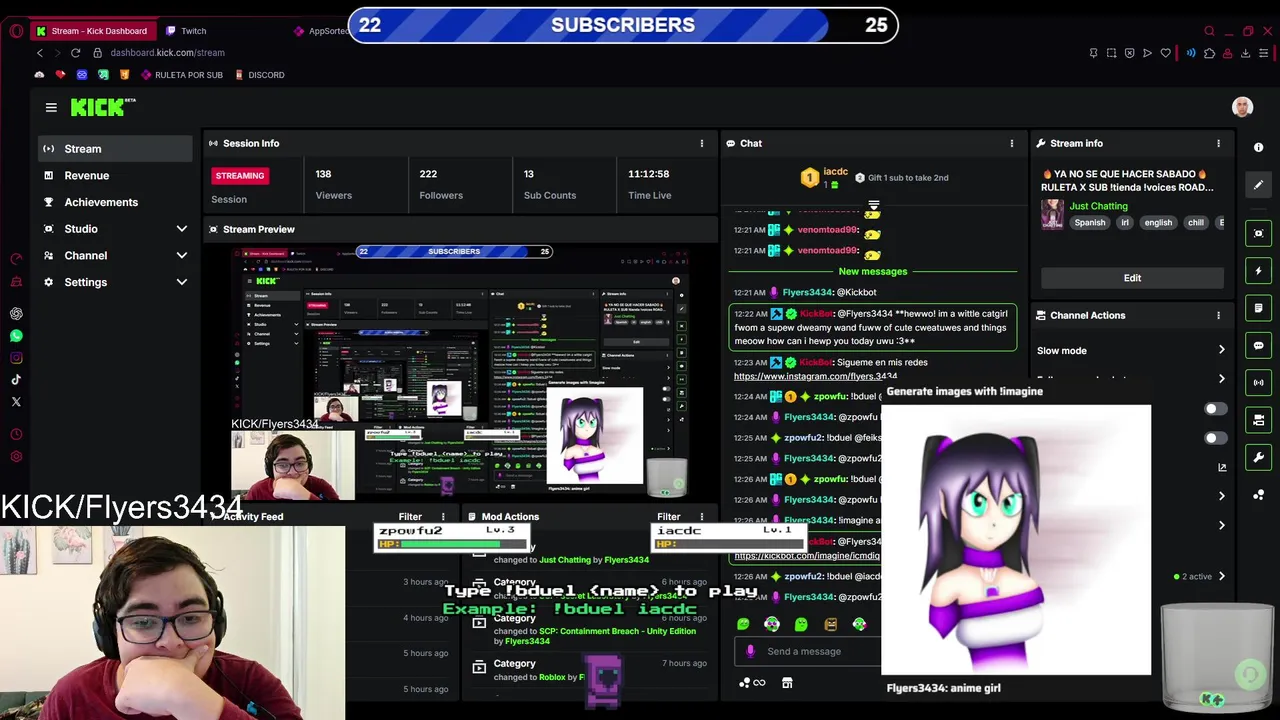Expand second Channel Actions row arrow

(1221, 379)
